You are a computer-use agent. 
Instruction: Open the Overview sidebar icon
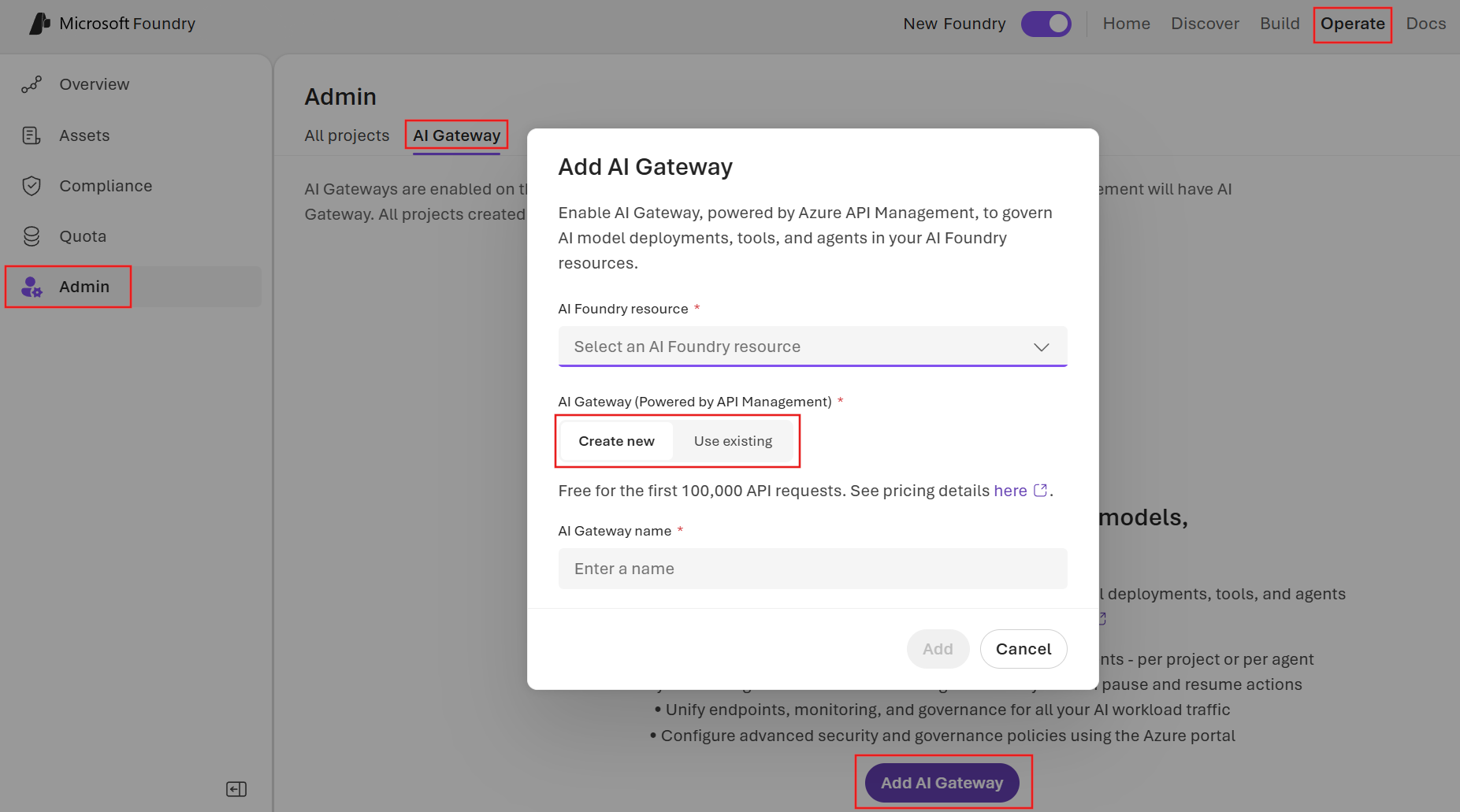(x=32, y=84)
